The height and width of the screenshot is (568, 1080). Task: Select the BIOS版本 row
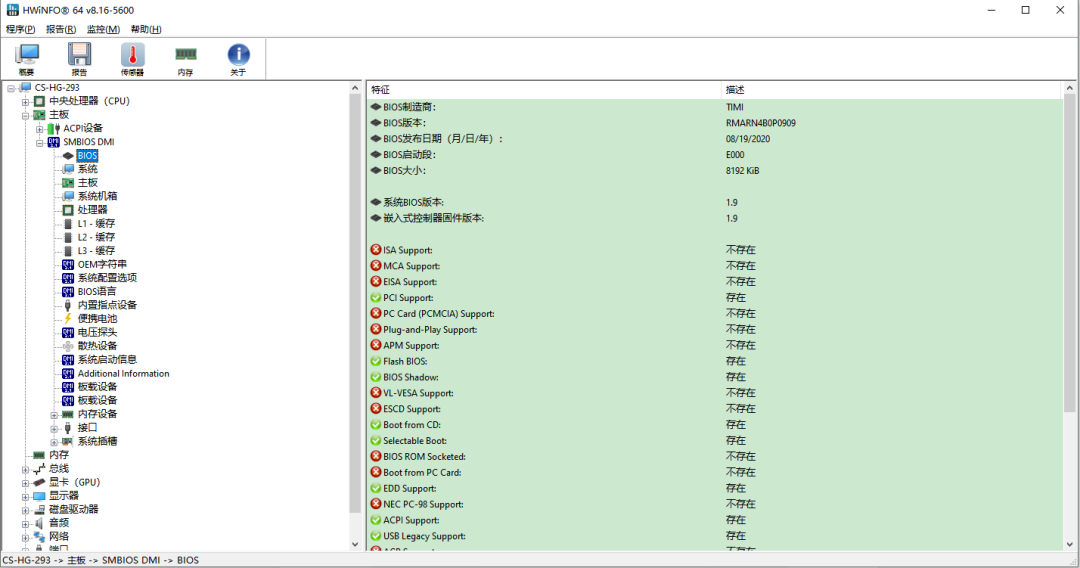(x=715, y=123)
